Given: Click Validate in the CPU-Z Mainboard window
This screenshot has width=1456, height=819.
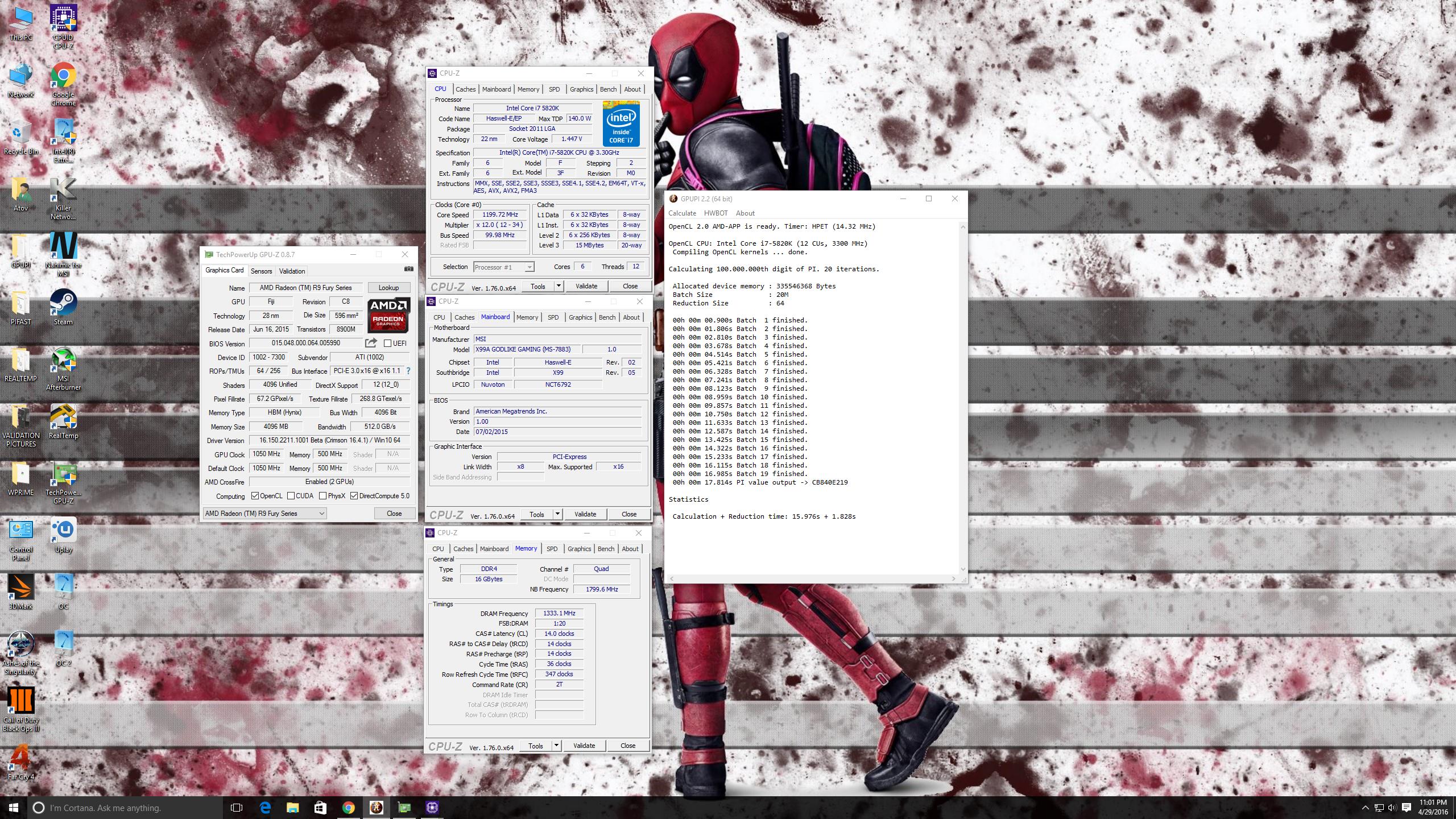Looking at the screenshot, I should [585, 514].
